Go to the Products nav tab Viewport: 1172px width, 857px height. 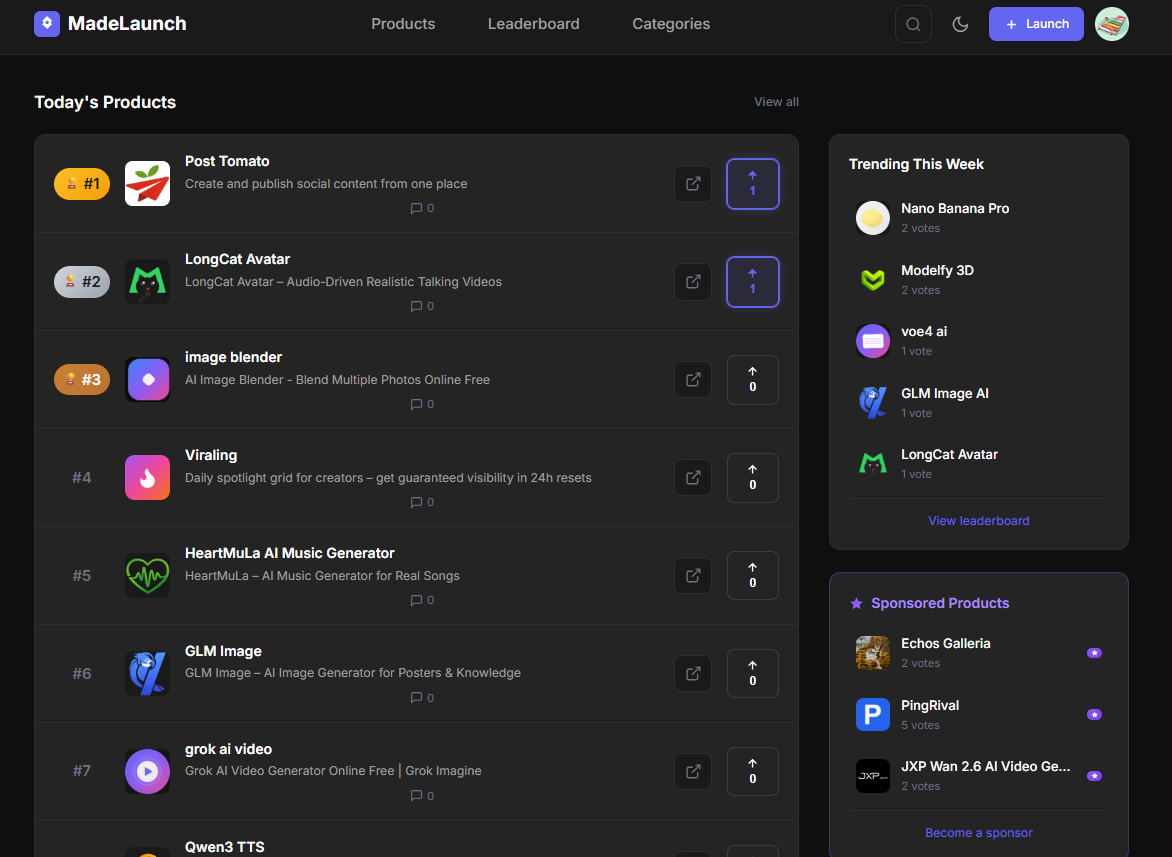(x=403, y=24)
